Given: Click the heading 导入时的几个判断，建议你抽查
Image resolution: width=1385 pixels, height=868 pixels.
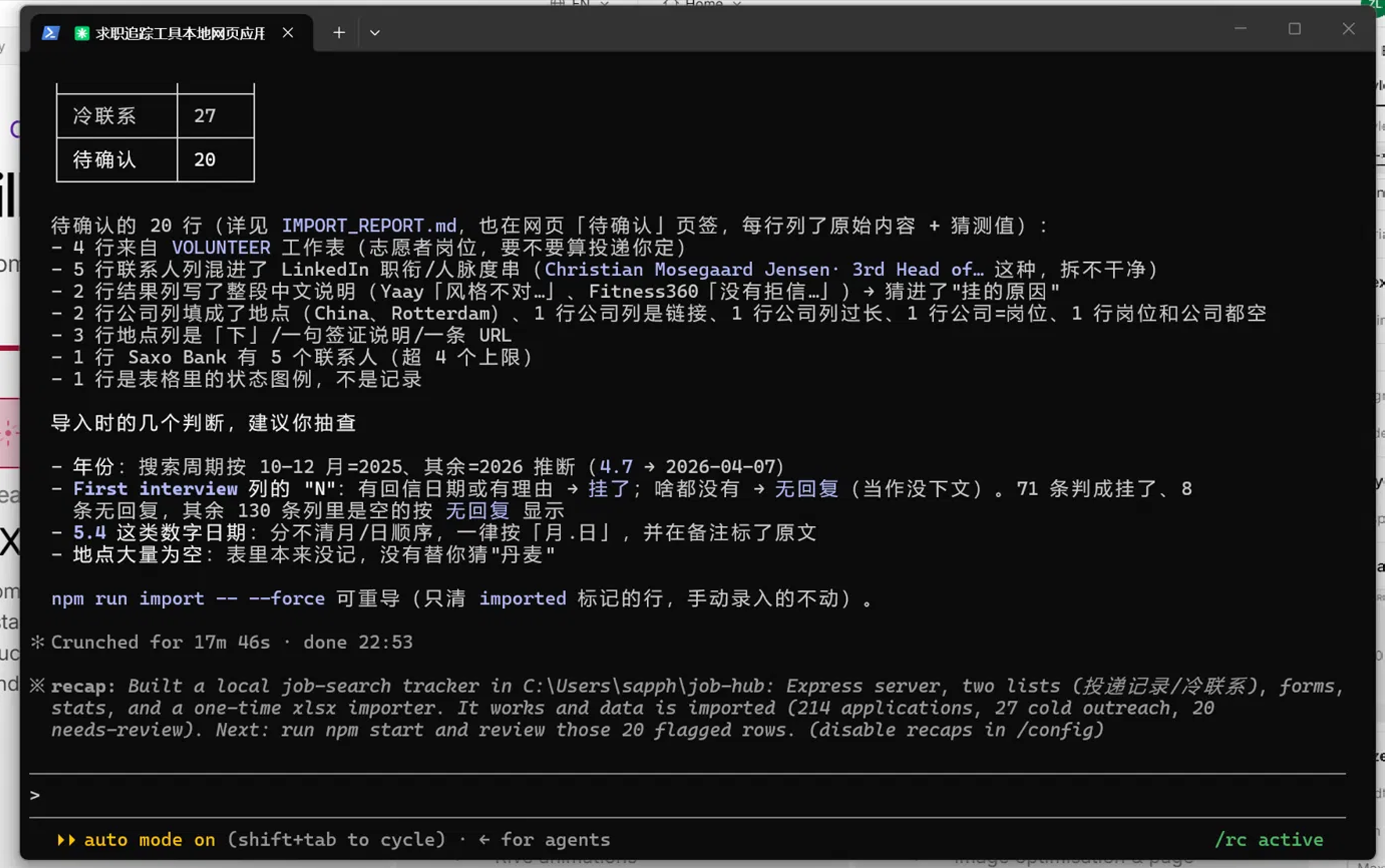Looking at the screenshot, I should [204, 423].
